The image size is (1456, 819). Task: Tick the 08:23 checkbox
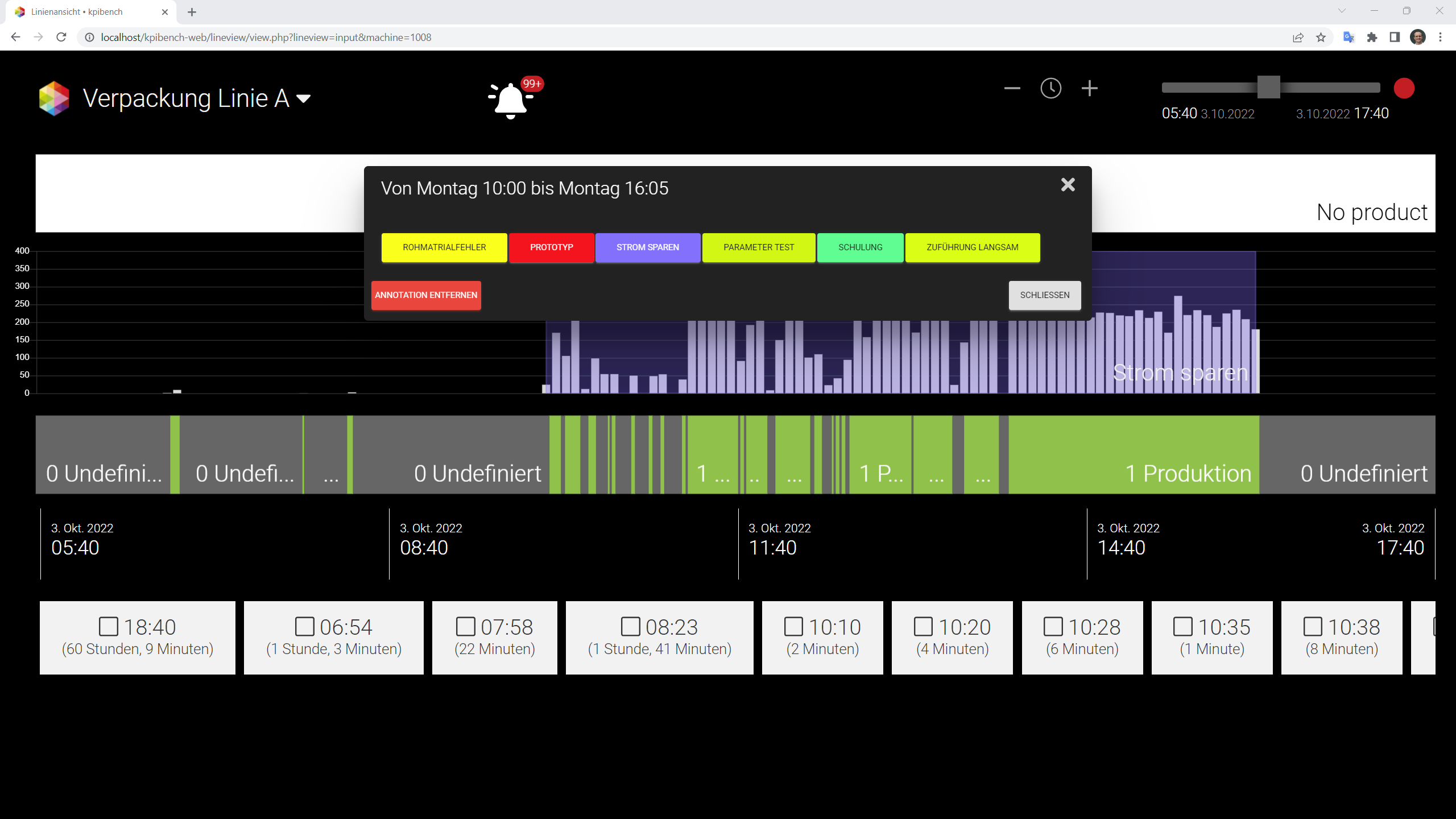click(630, 627)
